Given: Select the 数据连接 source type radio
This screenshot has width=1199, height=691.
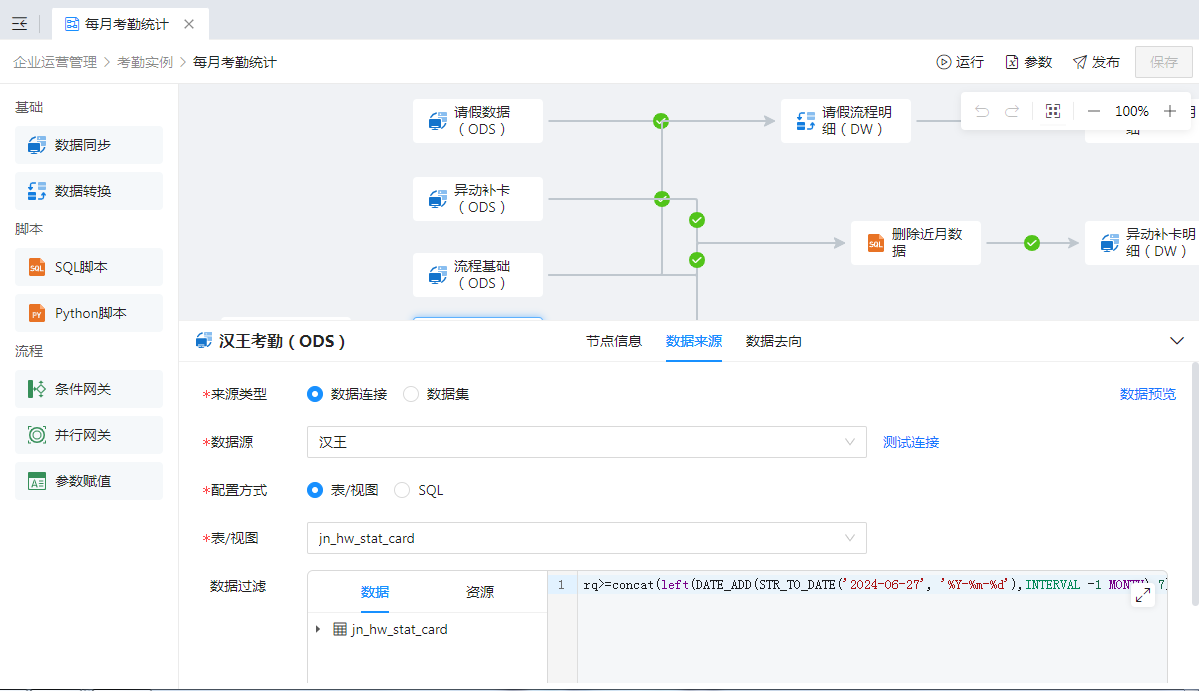Looking at the screenshot, I should pos(315,394).
